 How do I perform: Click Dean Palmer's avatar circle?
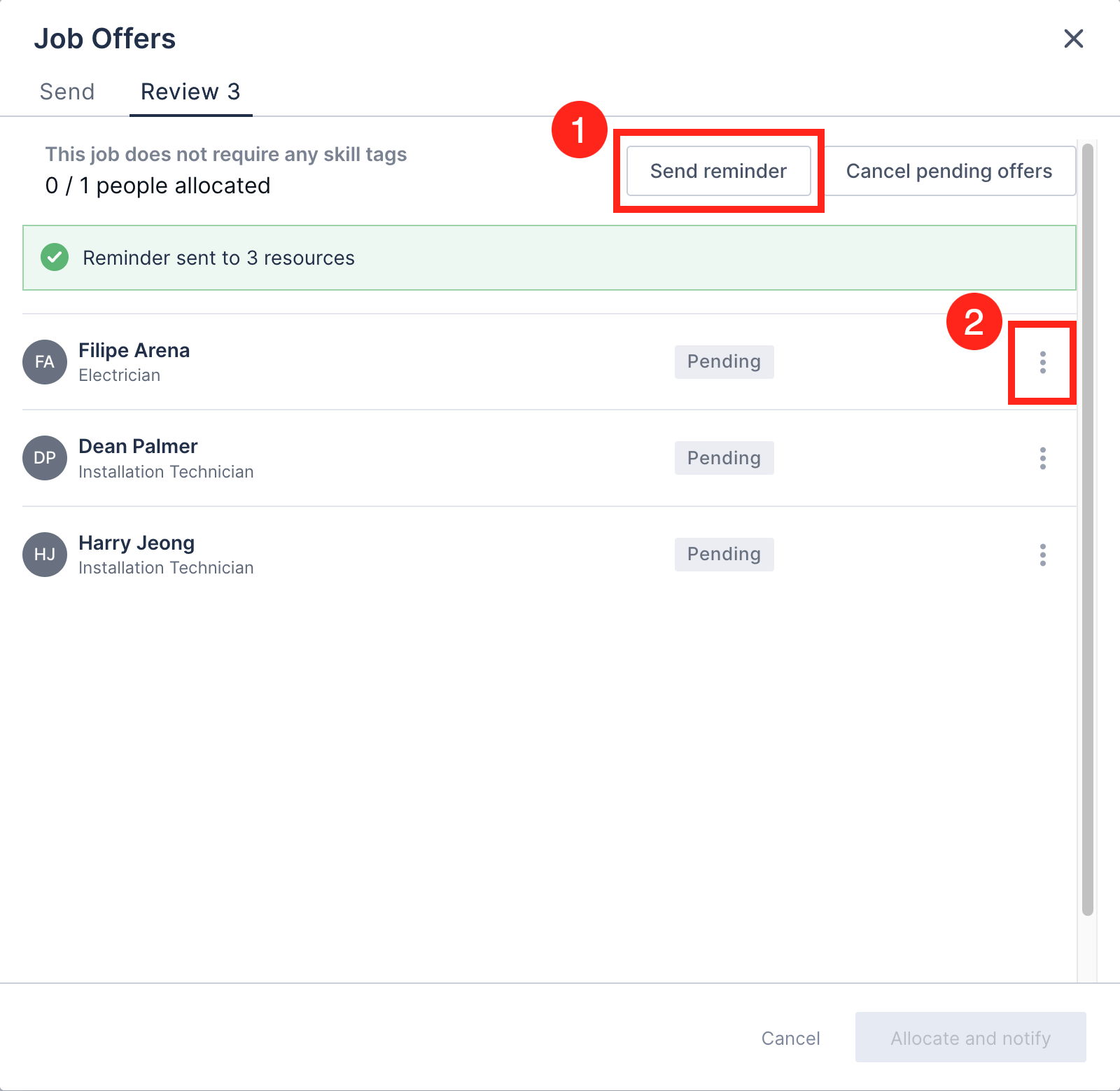[x=44, y=458]
